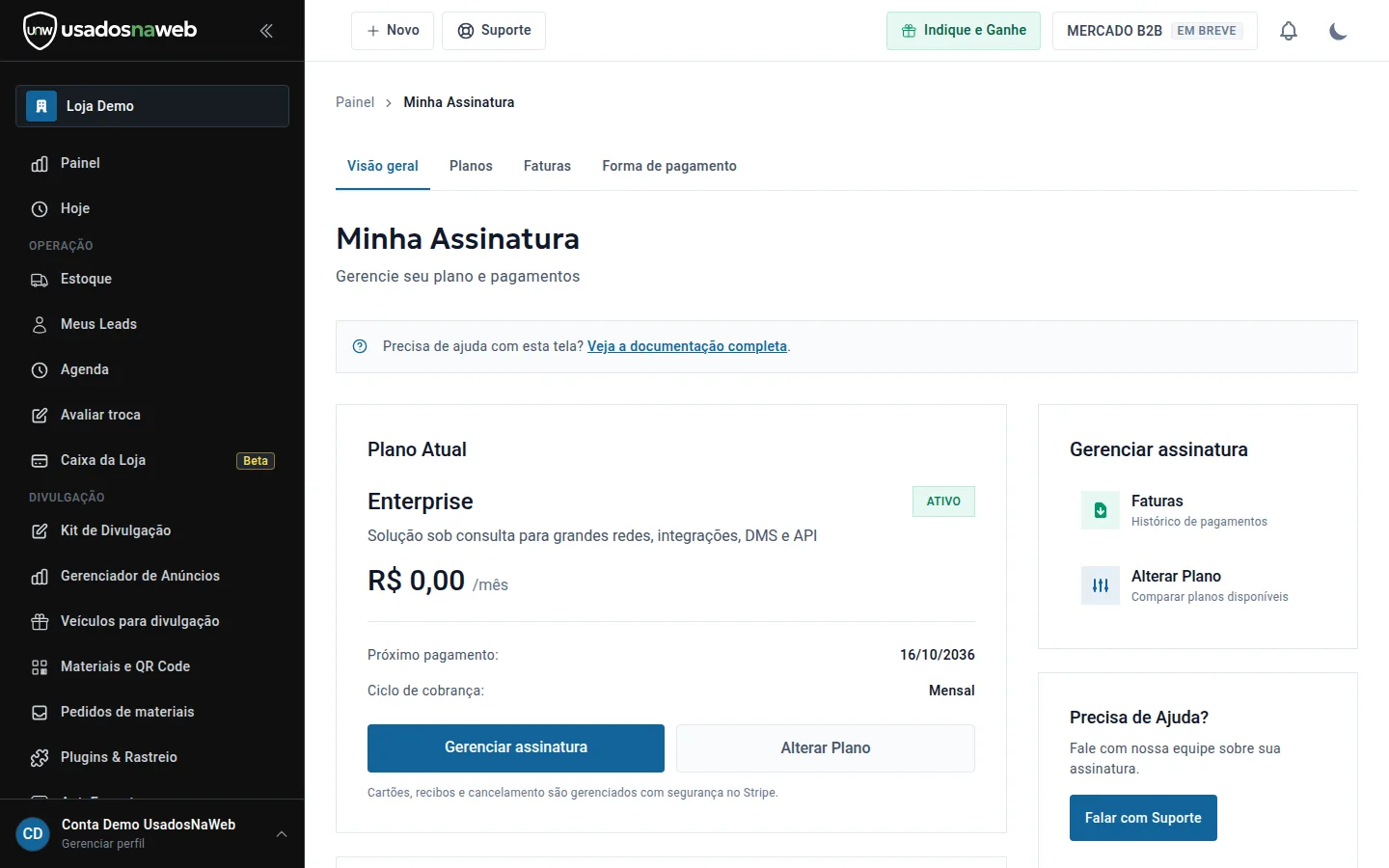Click the Falar com Suporte button
Screen dimensions: 1389x868
coord(1143,818)
